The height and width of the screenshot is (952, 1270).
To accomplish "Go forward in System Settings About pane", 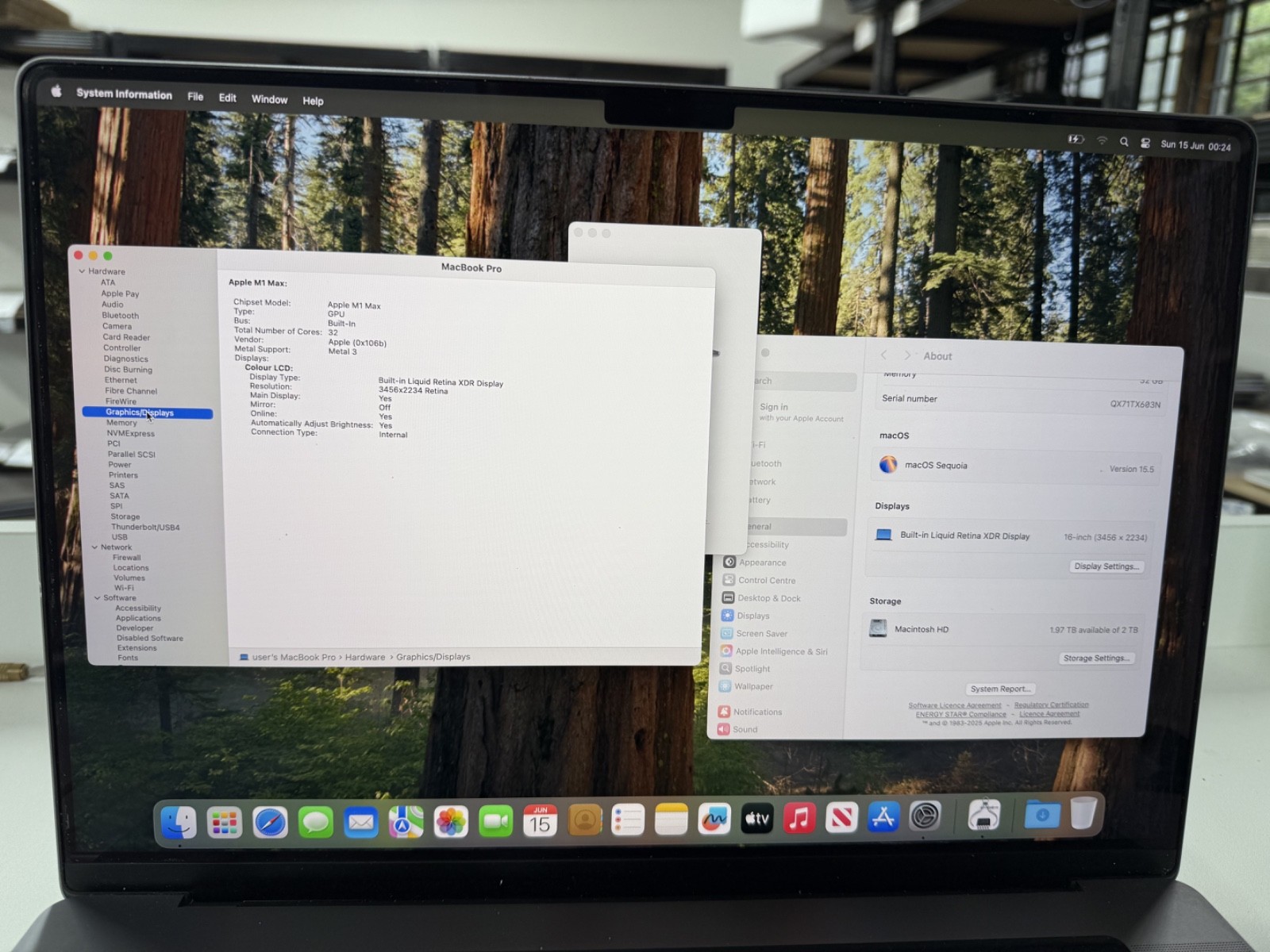I will point(907,355).
